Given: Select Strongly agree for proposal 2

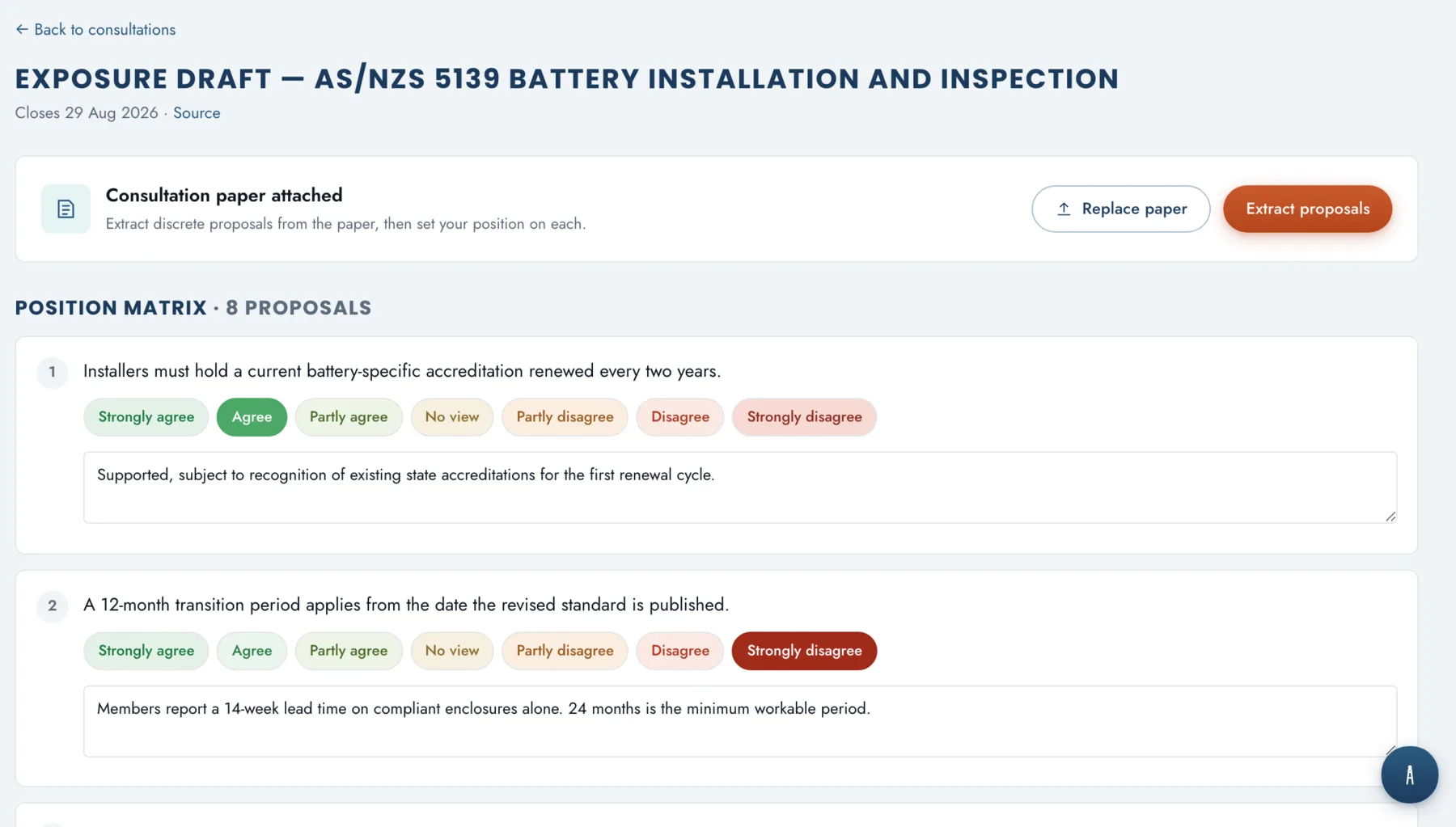Looking at the screenshot, I should point(146,651).
